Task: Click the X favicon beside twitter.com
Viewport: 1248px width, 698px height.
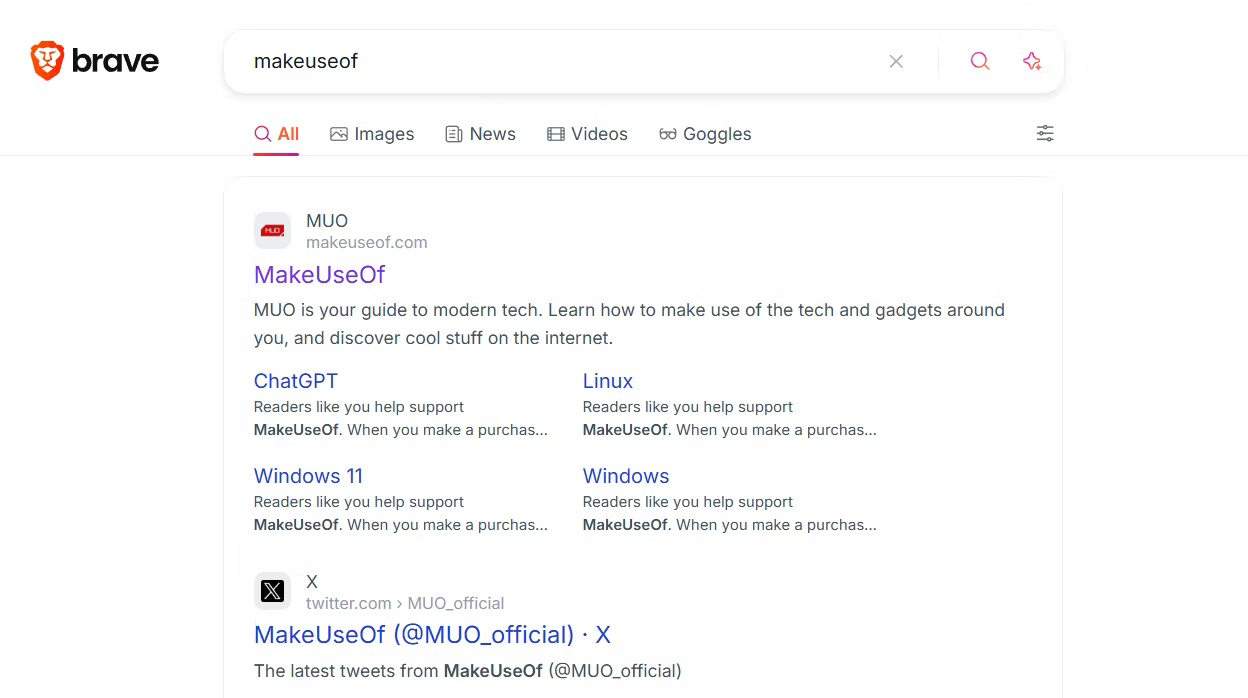Action: (272, 590)
